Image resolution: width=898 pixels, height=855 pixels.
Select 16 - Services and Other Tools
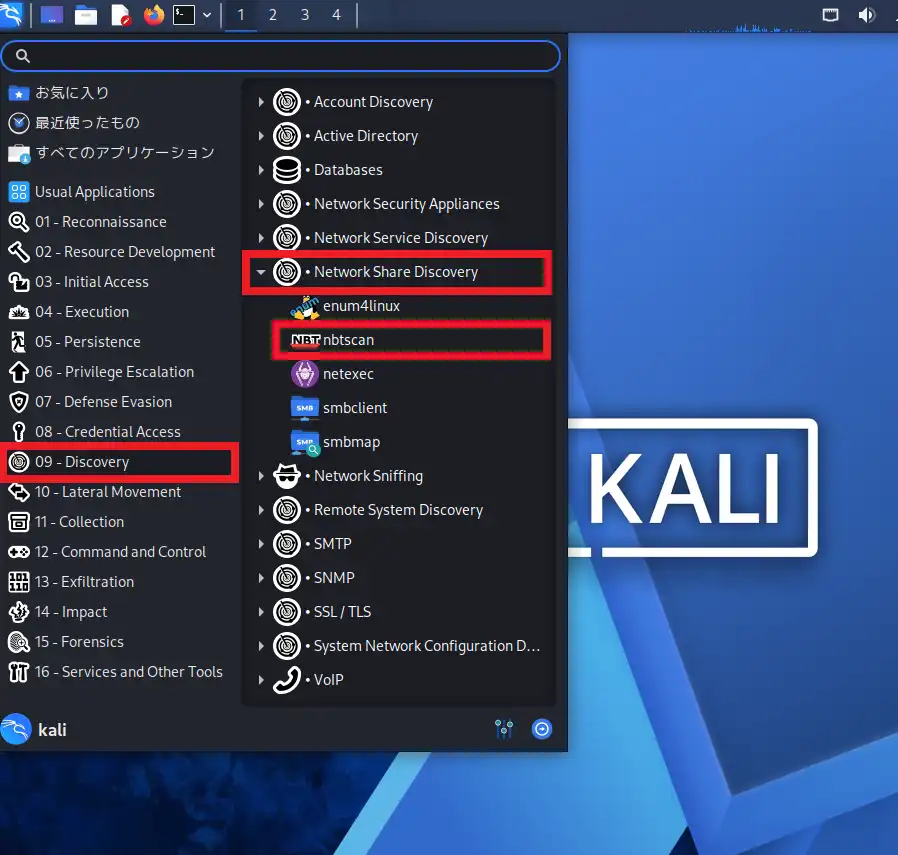tap(120, 672)
